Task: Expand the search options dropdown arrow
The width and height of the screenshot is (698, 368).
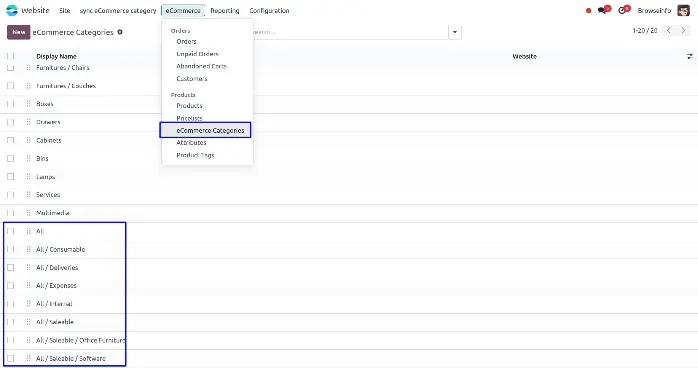Action: tap(455, 32)
